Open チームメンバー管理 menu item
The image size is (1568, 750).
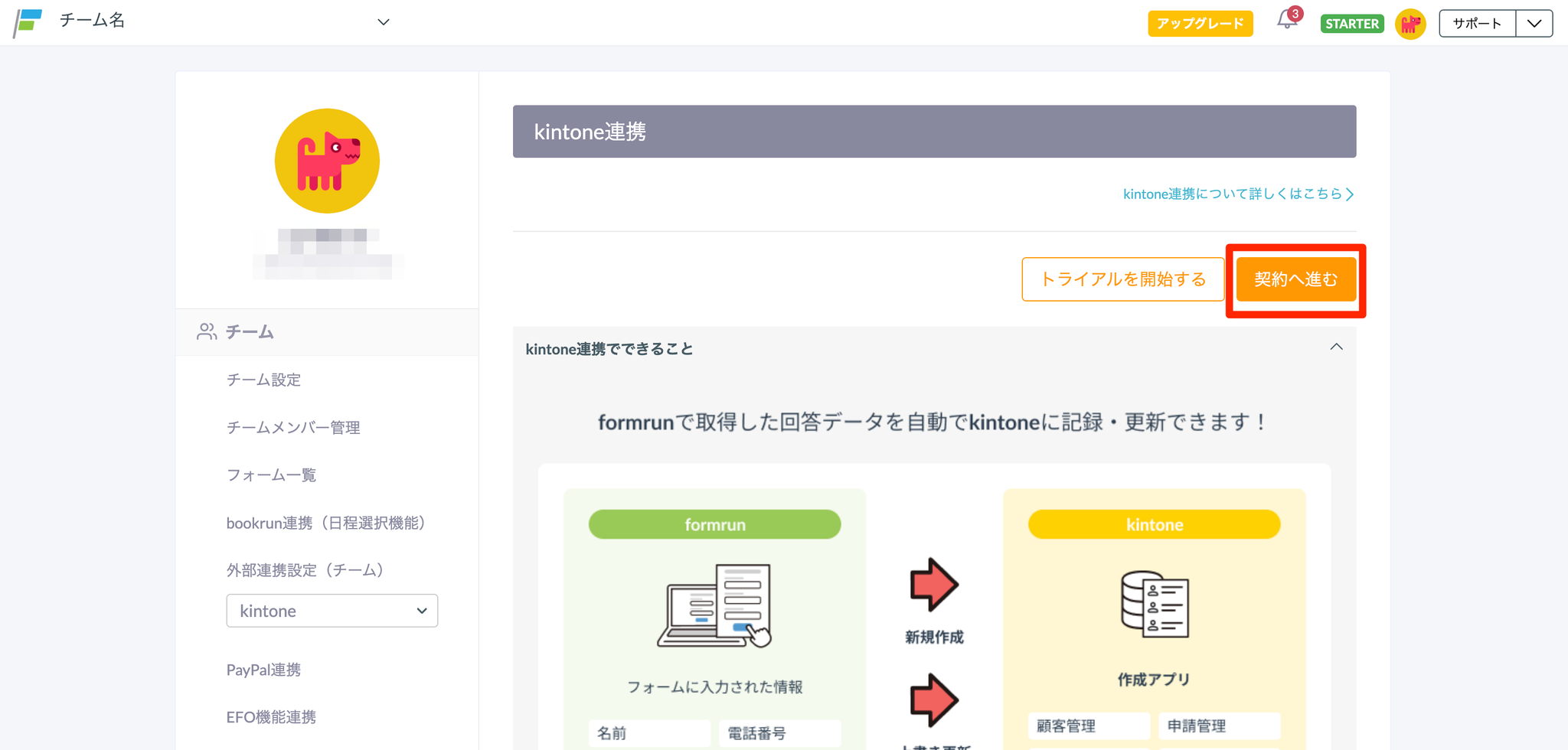[293, 427]
